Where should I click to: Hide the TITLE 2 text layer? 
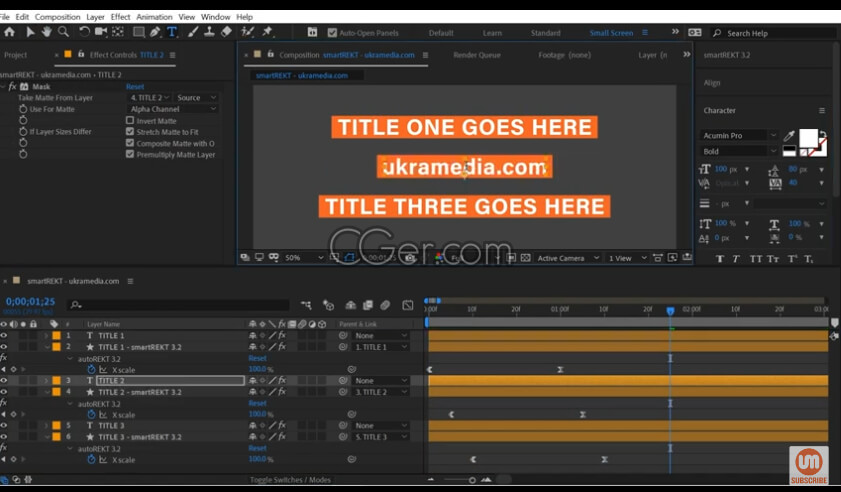point(4,380)
